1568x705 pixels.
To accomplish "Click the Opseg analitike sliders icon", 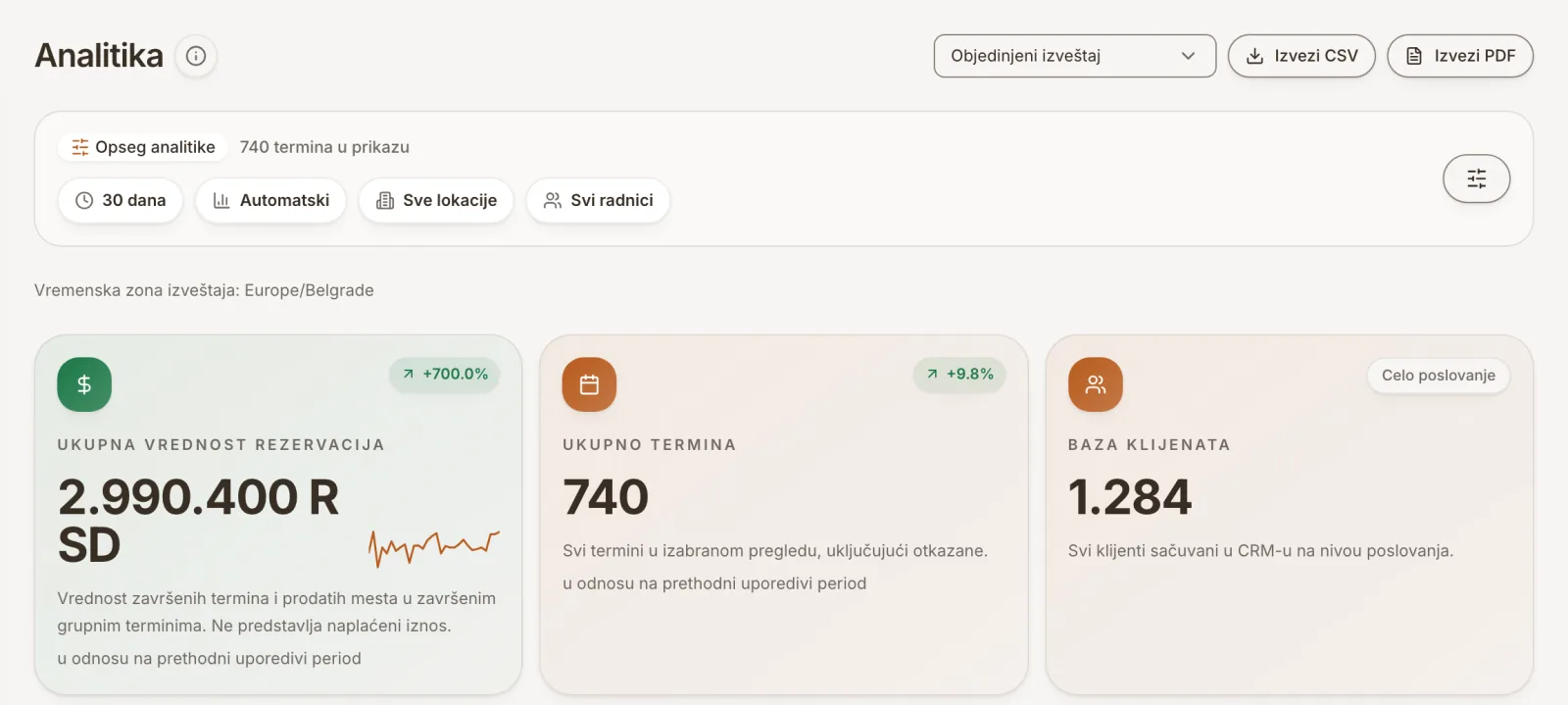I will (x=80, y=147).
